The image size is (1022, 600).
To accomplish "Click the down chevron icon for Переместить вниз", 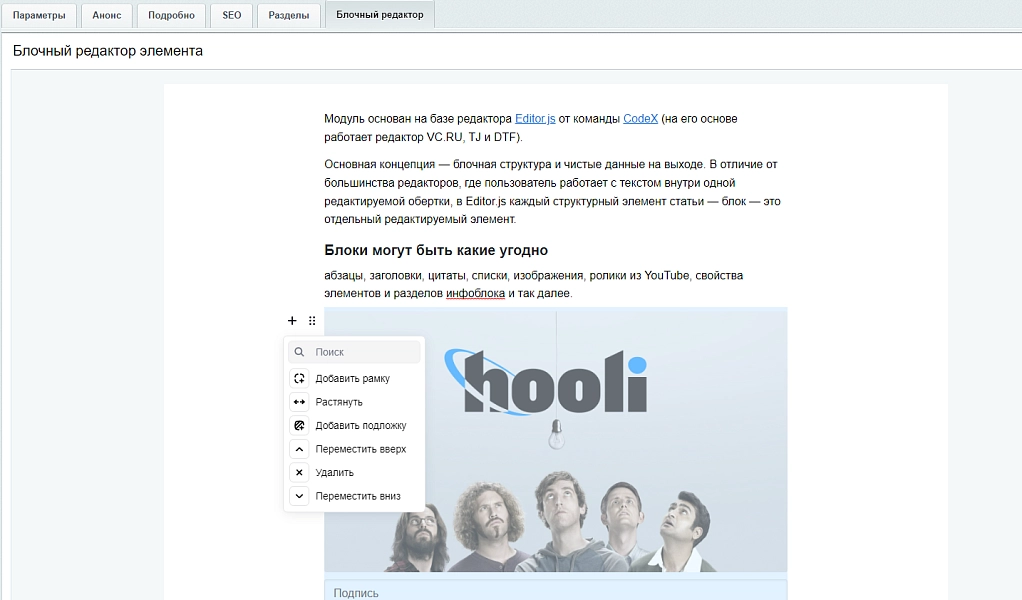I will (299, 496).
